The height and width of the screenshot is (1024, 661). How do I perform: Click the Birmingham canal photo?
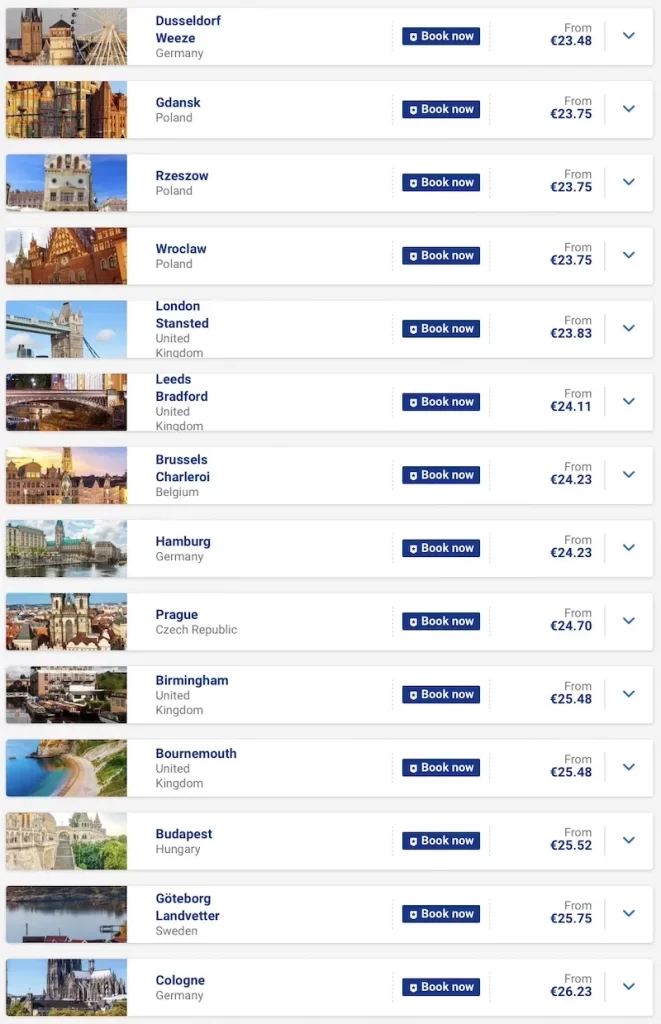click(66, 695)
